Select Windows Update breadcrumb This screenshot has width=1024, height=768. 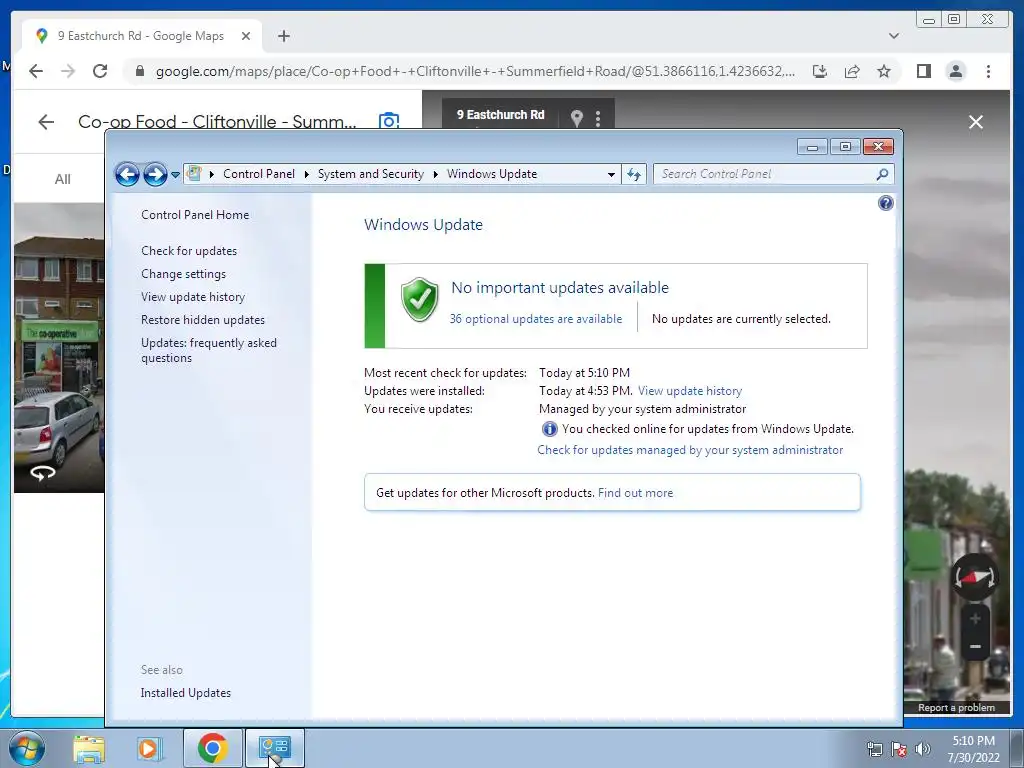(x=492, y=174)
